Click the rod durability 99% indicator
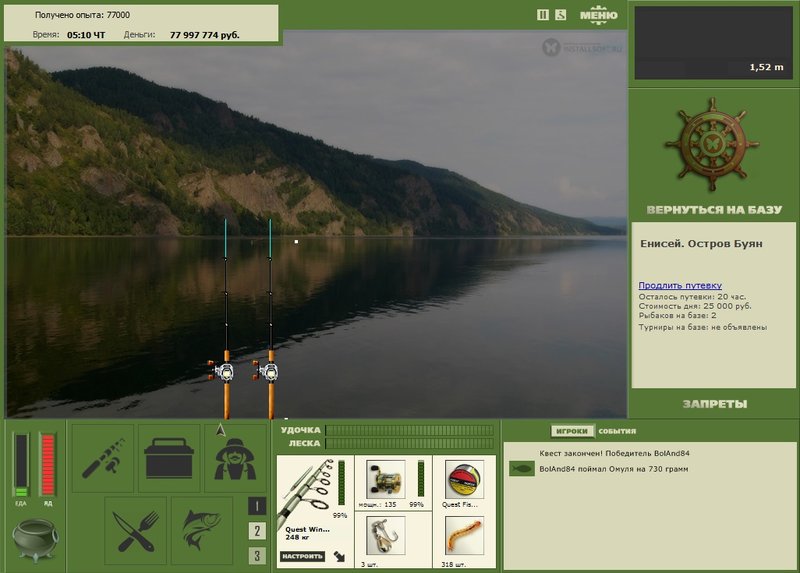Viewport: 800px width, 573px height. point(341,483)
